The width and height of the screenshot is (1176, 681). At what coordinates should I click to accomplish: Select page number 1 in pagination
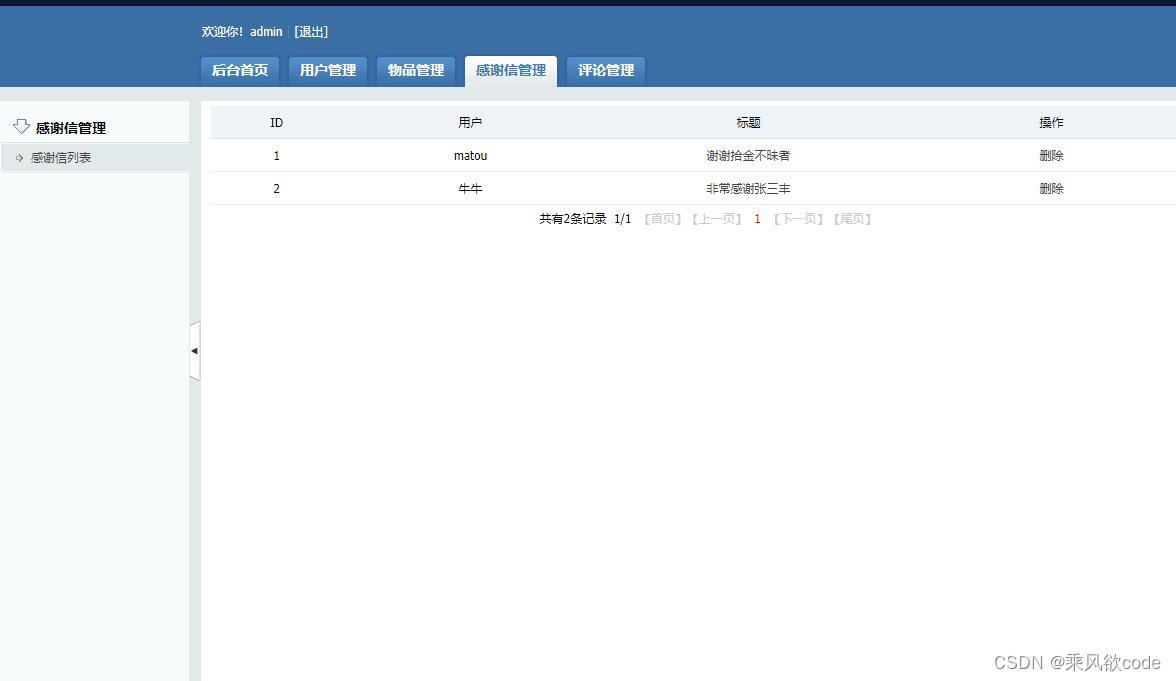(757, 219)
